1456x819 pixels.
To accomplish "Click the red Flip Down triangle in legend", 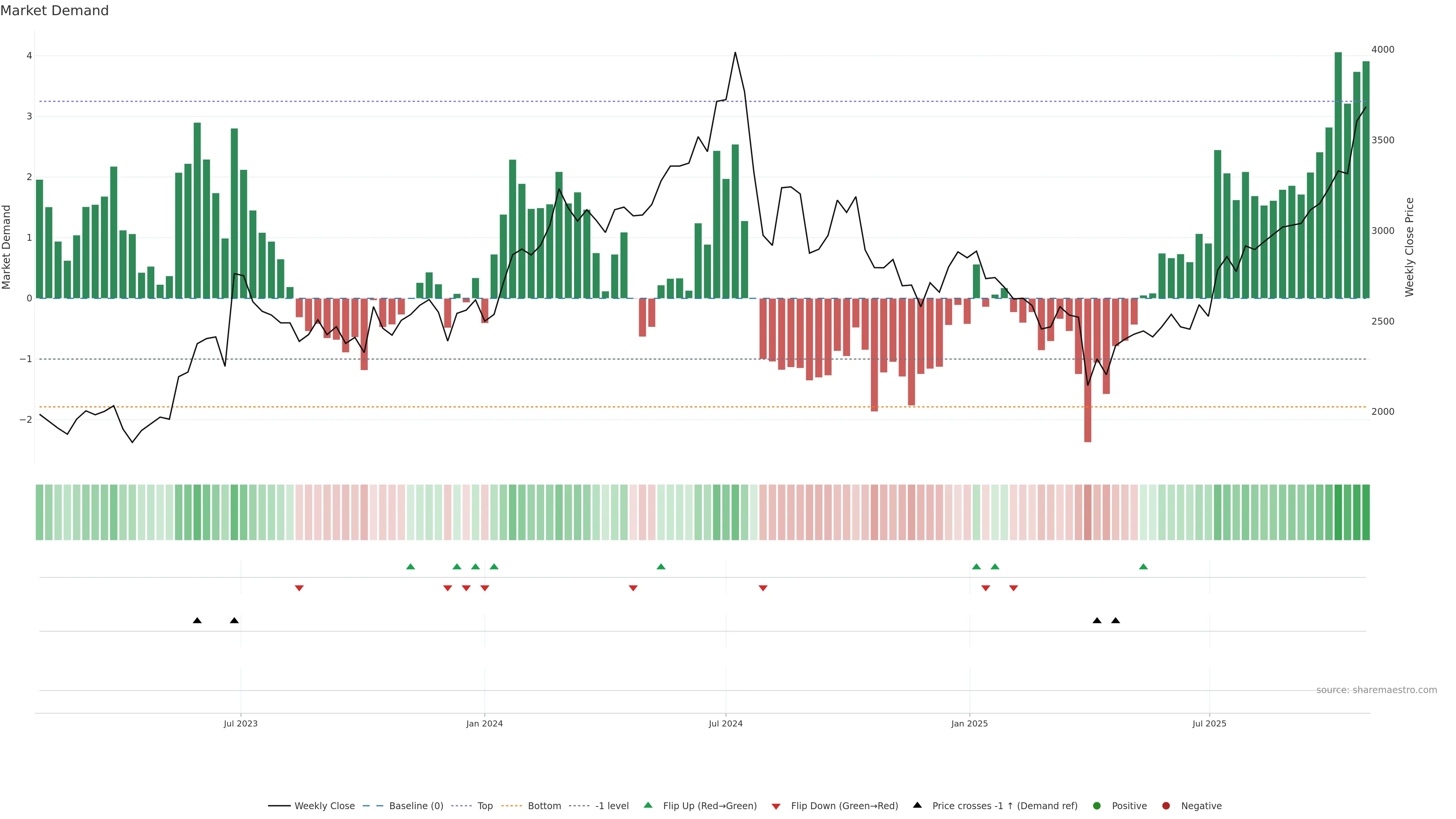I will point(775,806).
